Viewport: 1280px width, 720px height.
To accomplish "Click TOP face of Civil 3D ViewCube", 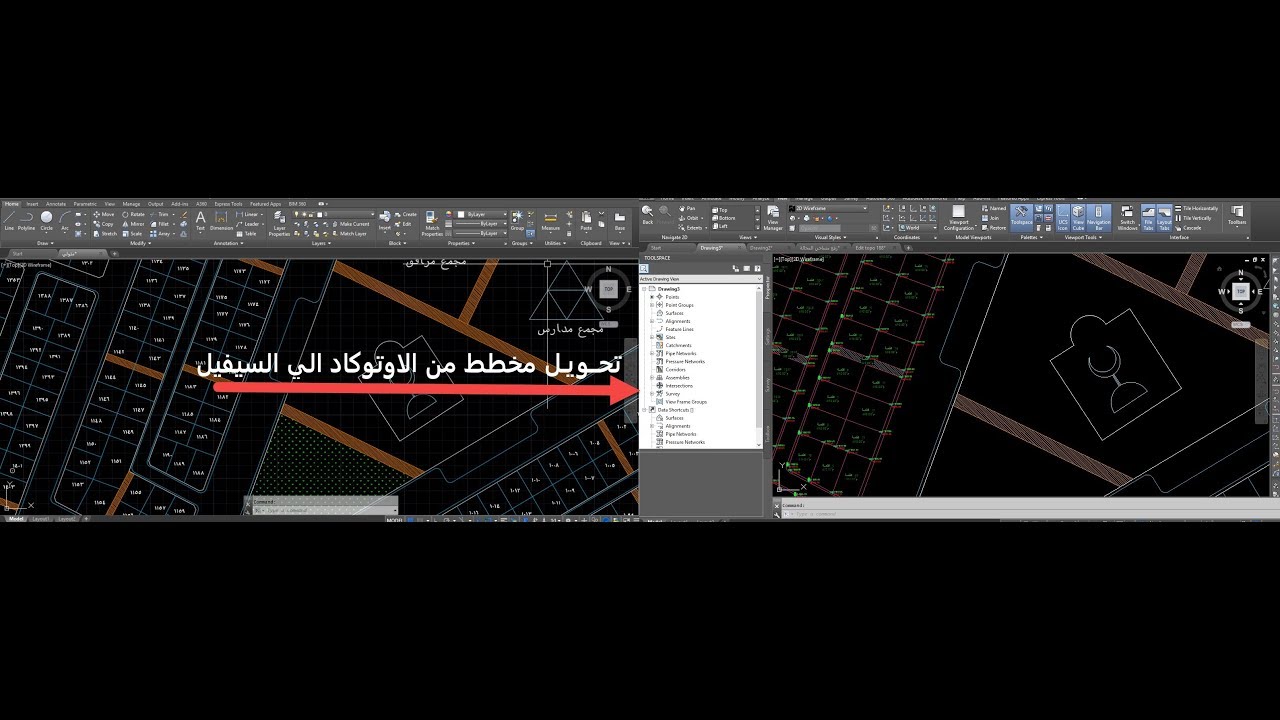I will 1241,291.
